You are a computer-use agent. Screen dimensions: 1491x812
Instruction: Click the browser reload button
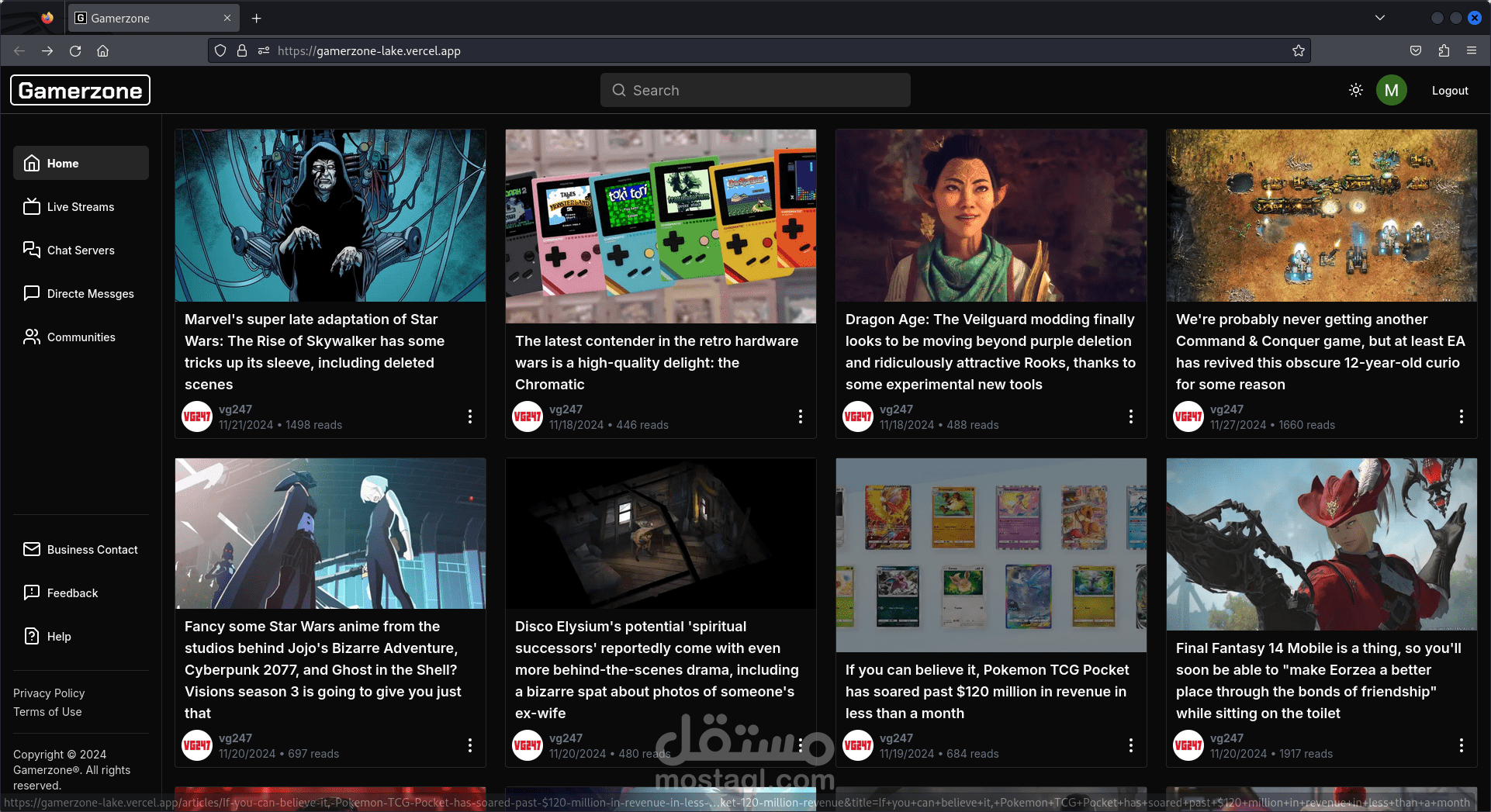coord(75,50)
